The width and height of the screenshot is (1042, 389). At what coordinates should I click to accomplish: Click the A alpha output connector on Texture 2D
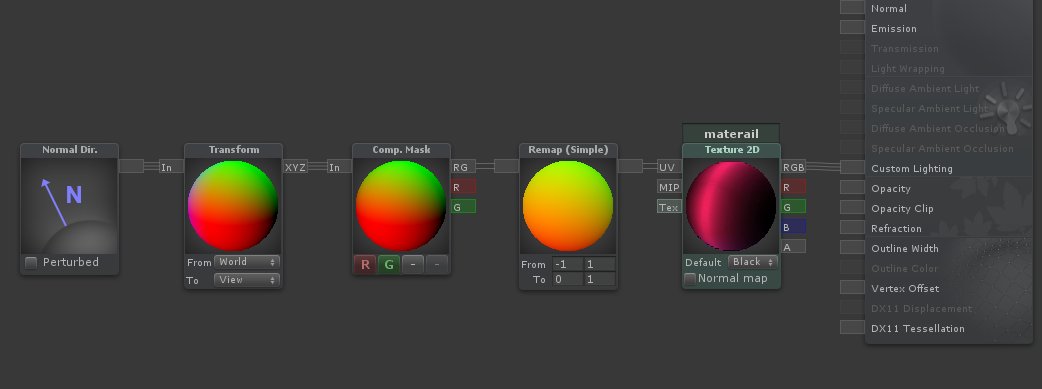tap(793, 247)
